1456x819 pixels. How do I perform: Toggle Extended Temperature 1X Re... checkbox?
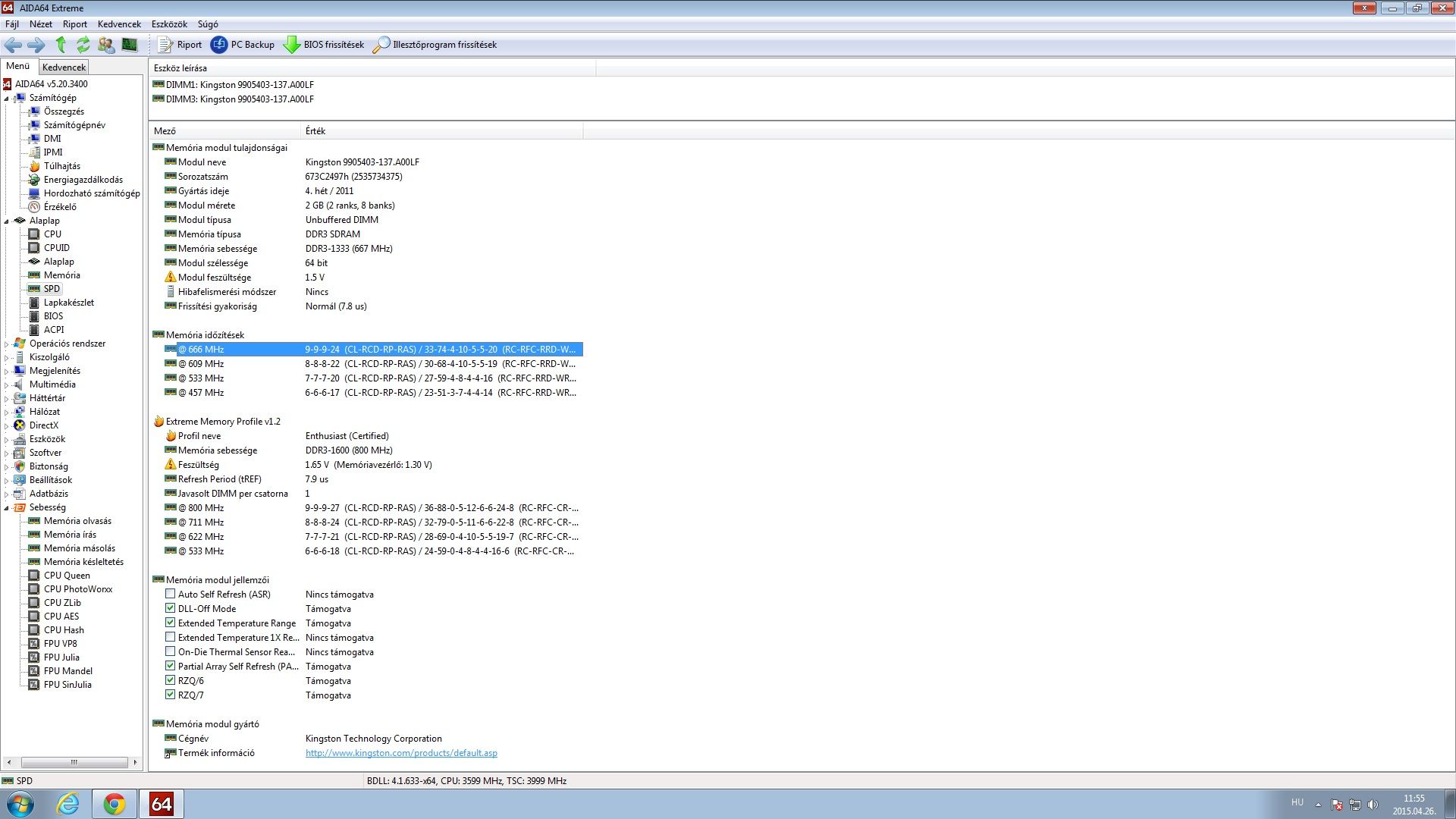(170, 637)
